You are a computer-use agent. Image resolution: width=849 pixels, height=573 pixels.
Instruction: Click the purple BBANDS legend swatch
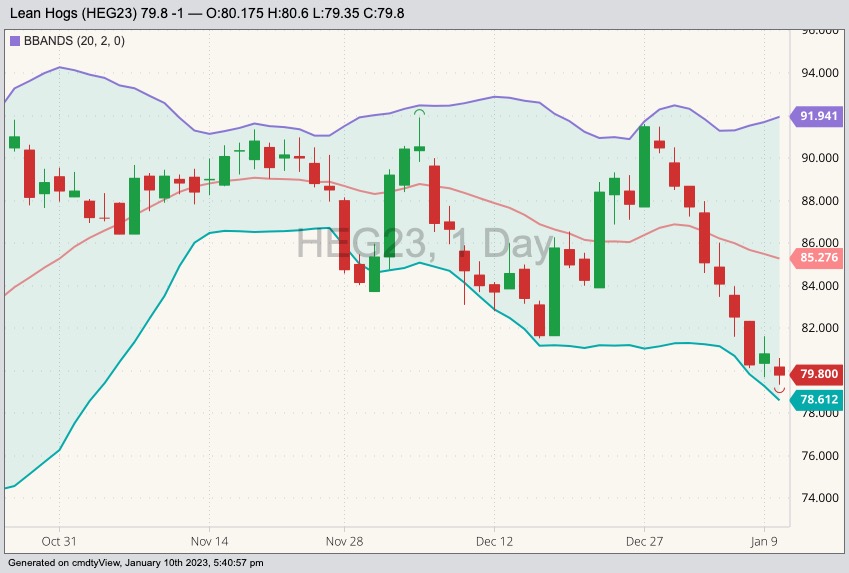15,41
